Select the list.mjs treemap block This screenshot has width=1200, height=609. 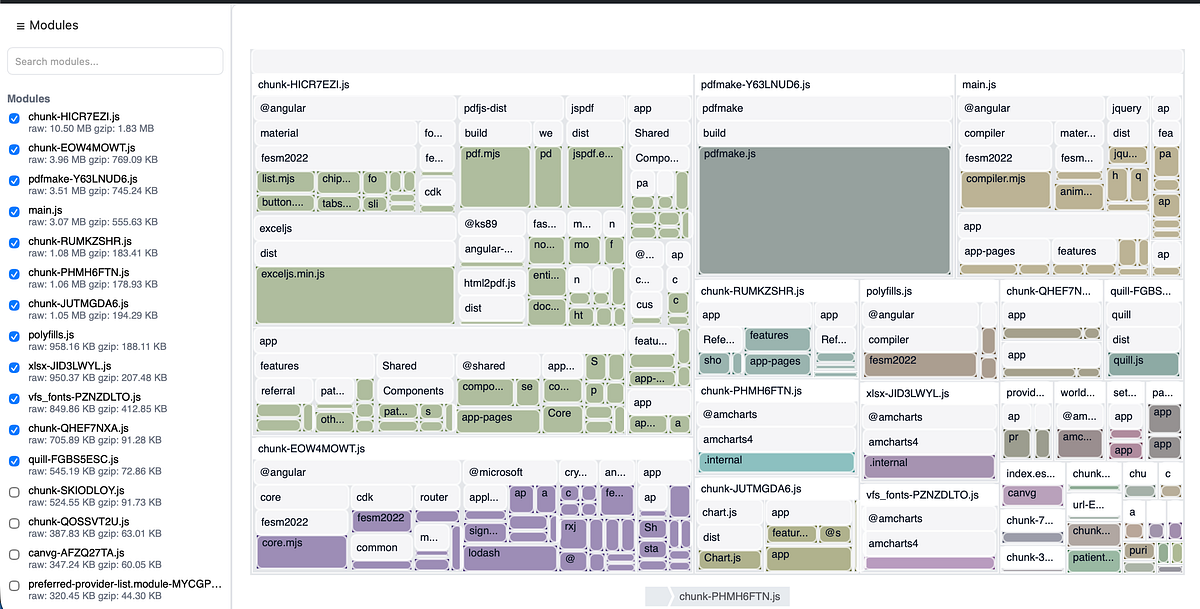tap(285, 180)
